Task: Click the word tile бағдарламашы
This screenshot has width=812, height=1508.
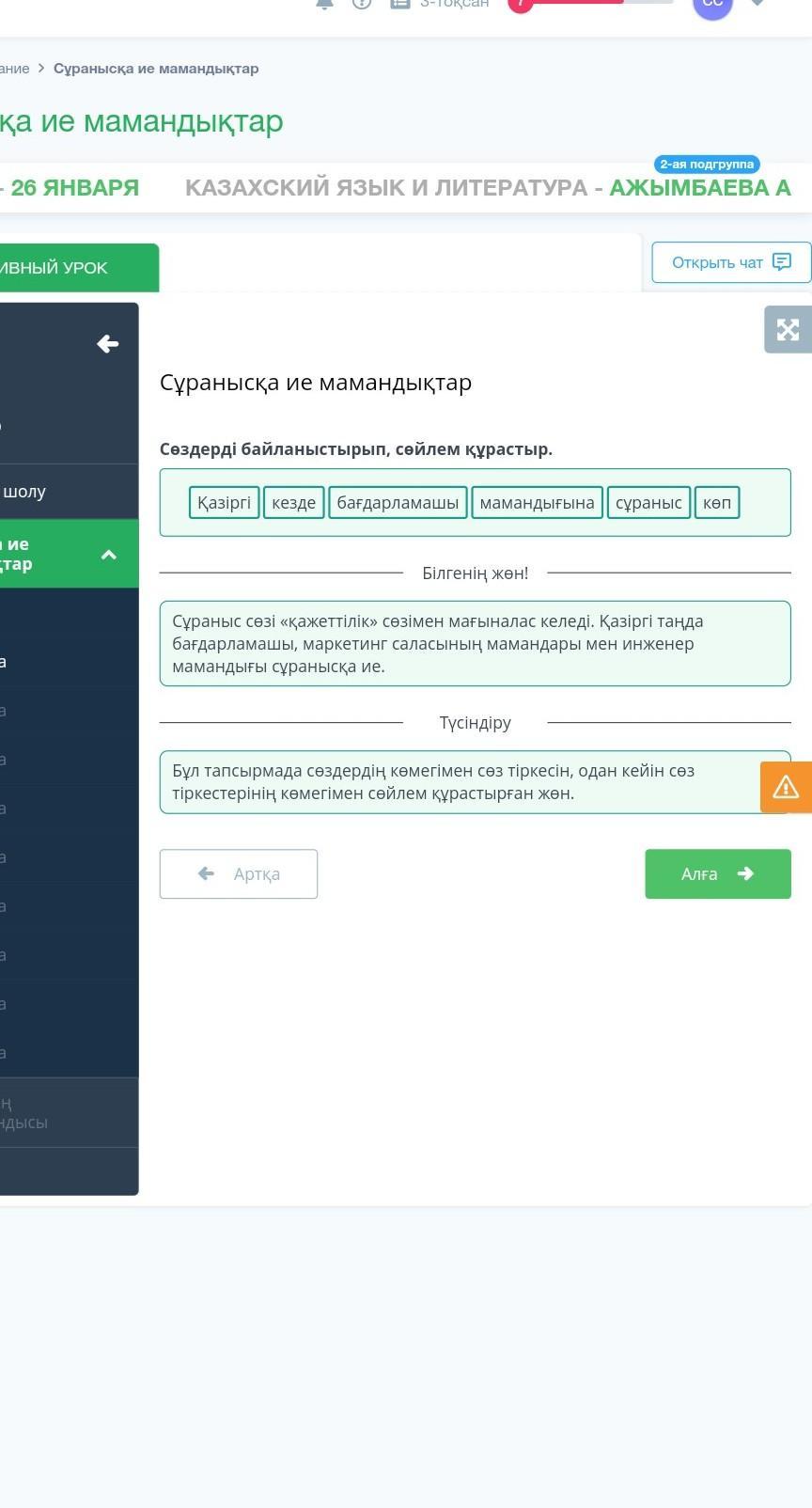Action: click(398, 503)
